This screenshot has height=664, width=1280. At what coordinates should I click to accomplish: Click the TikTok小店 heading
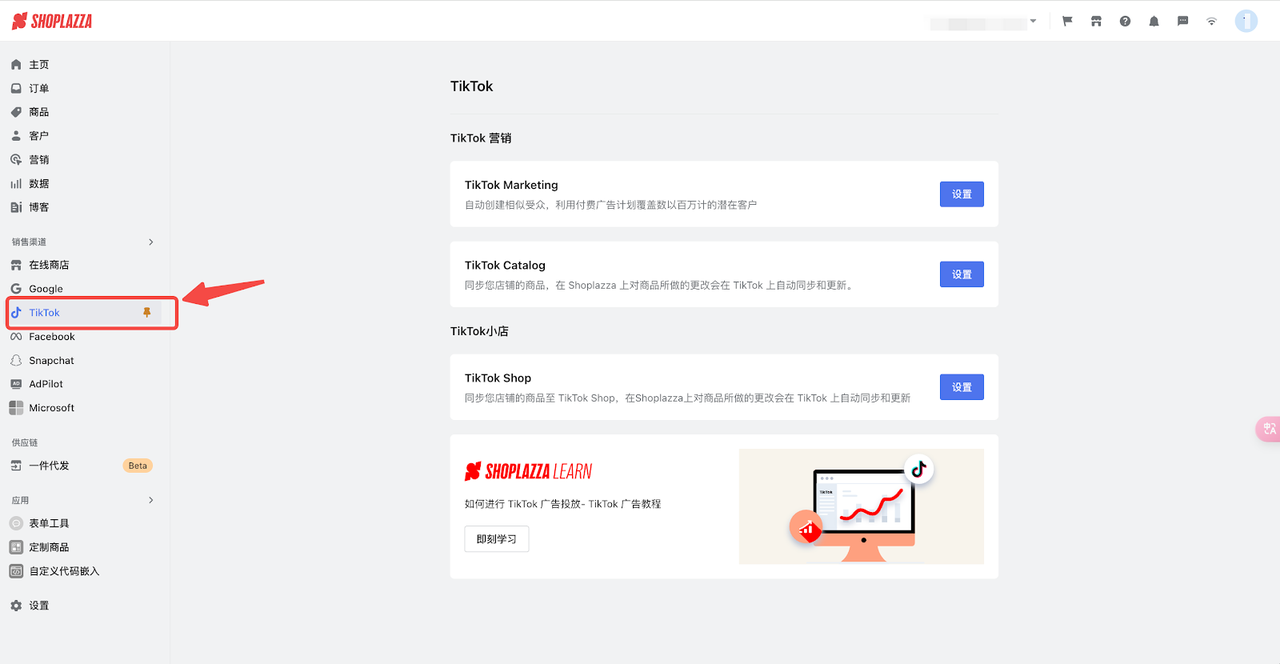pos(480,331)
